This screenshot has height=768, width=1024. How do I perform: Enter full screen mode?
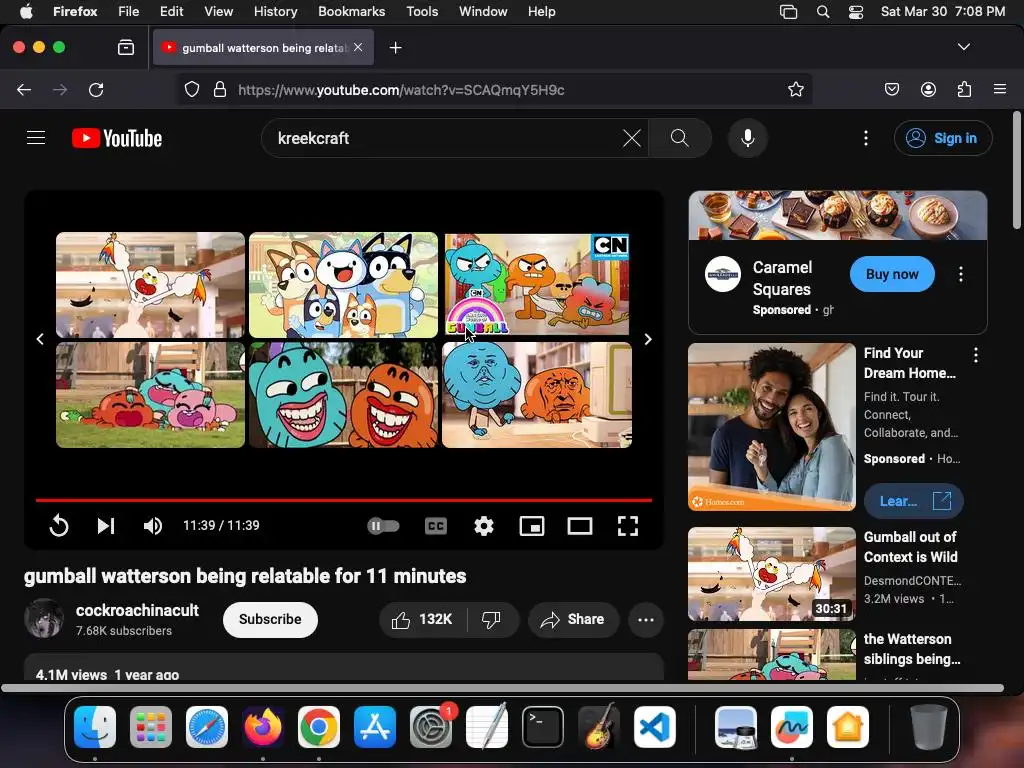pos(628,526)
